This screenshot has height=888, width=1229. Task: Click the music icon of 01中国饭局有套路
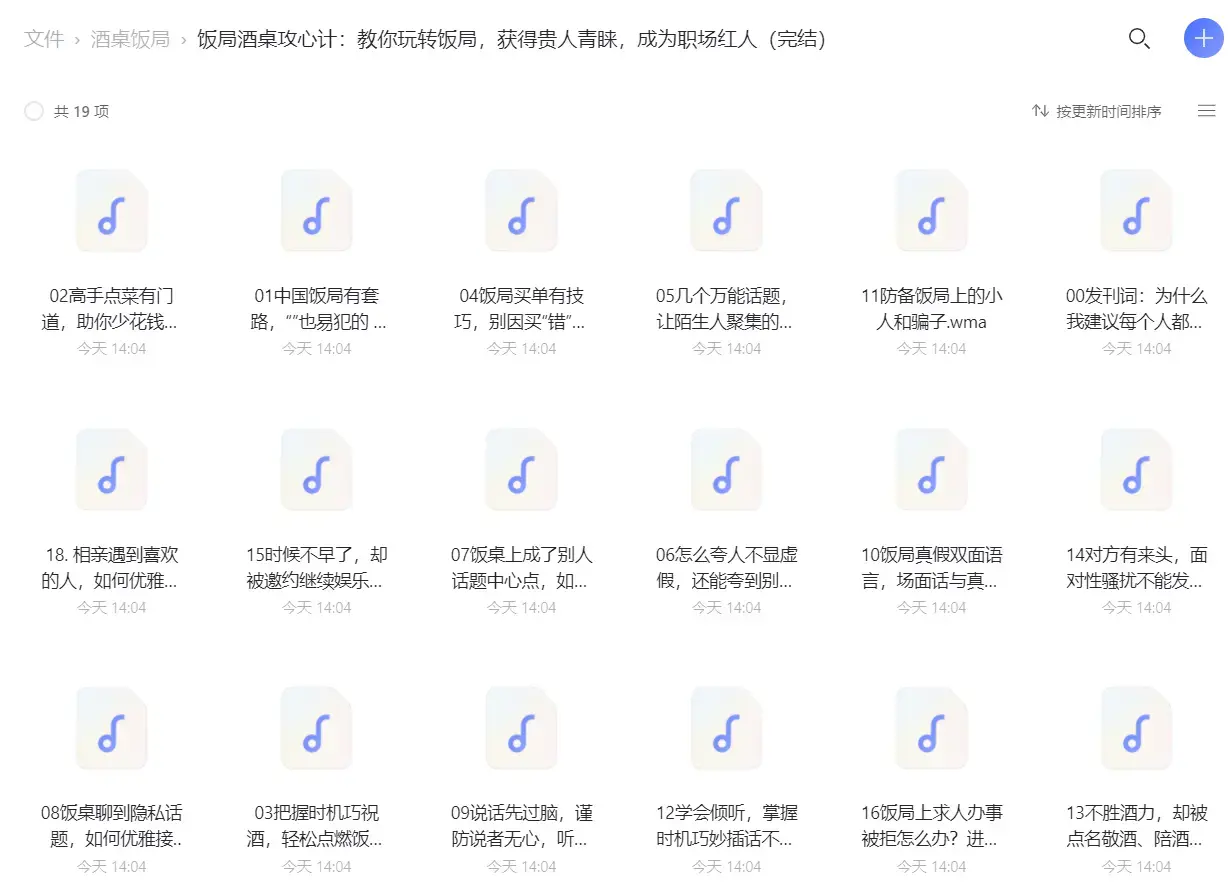coord(316,211)
